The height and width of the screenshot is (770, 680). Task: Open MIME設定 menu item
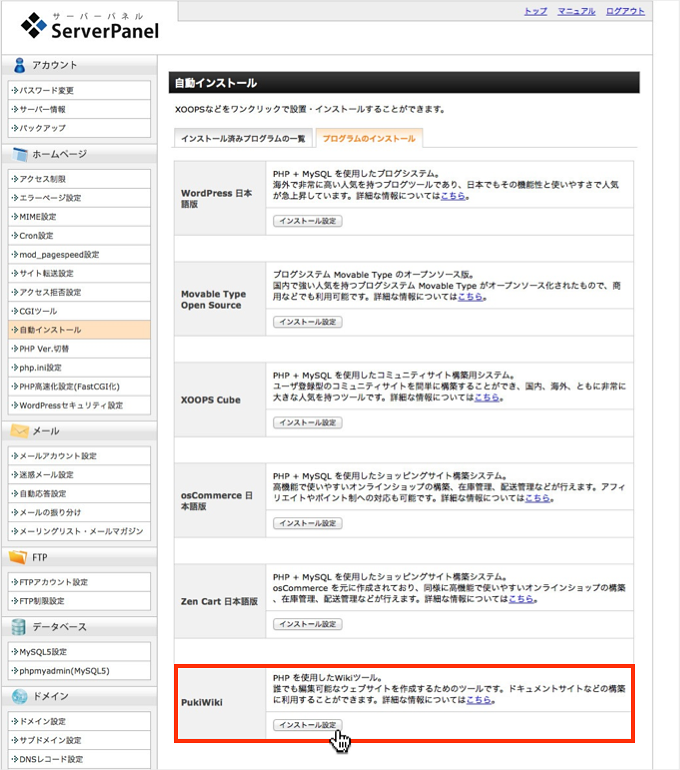(x=80, y=217)
